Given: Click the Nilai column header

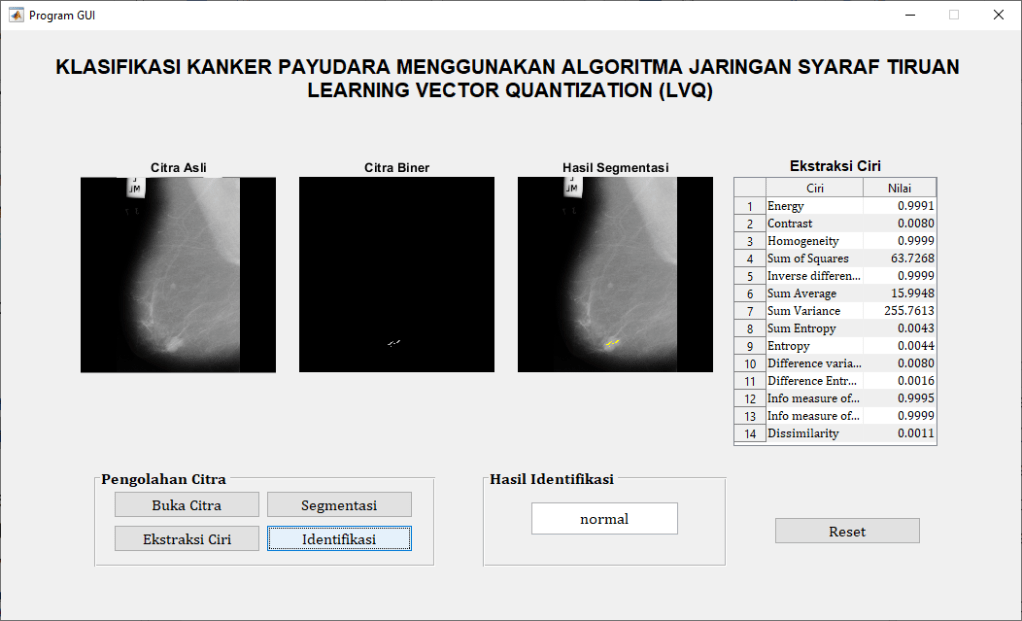Looking at the screenshot, I should click(899, 188).
